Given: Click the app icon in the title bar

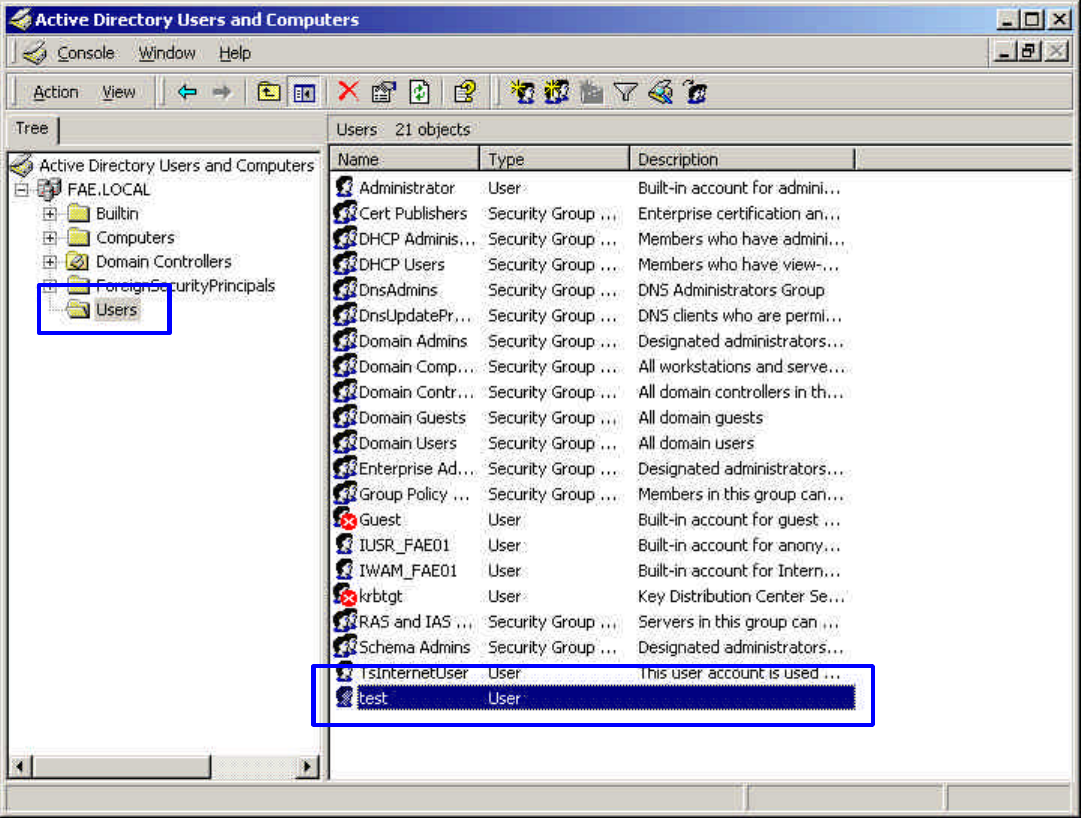Looking at the screenshot, I should [x=21, y=19].
